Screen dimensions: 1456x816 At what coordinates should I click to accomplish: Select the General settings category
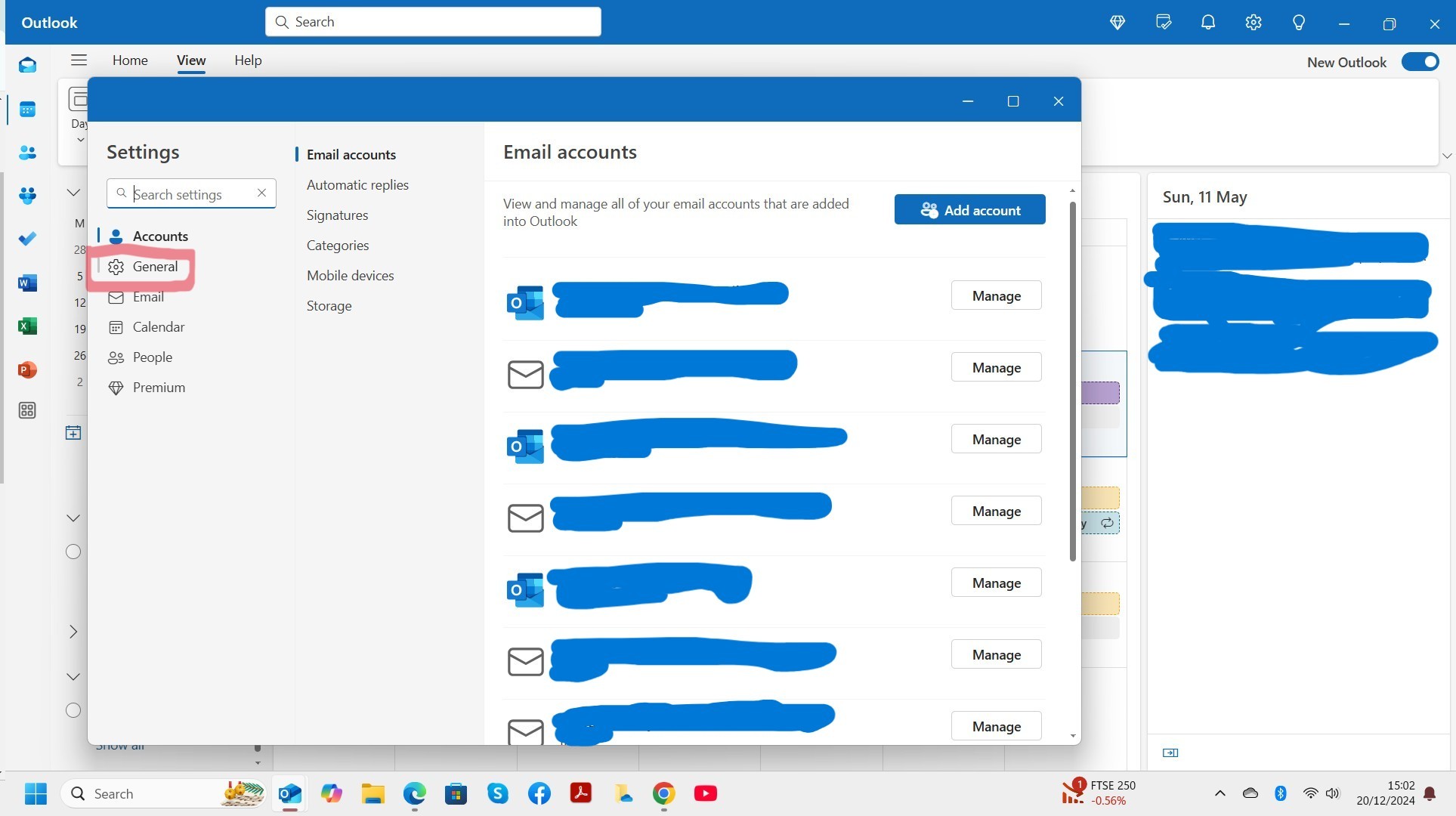(x=155, y=267)
